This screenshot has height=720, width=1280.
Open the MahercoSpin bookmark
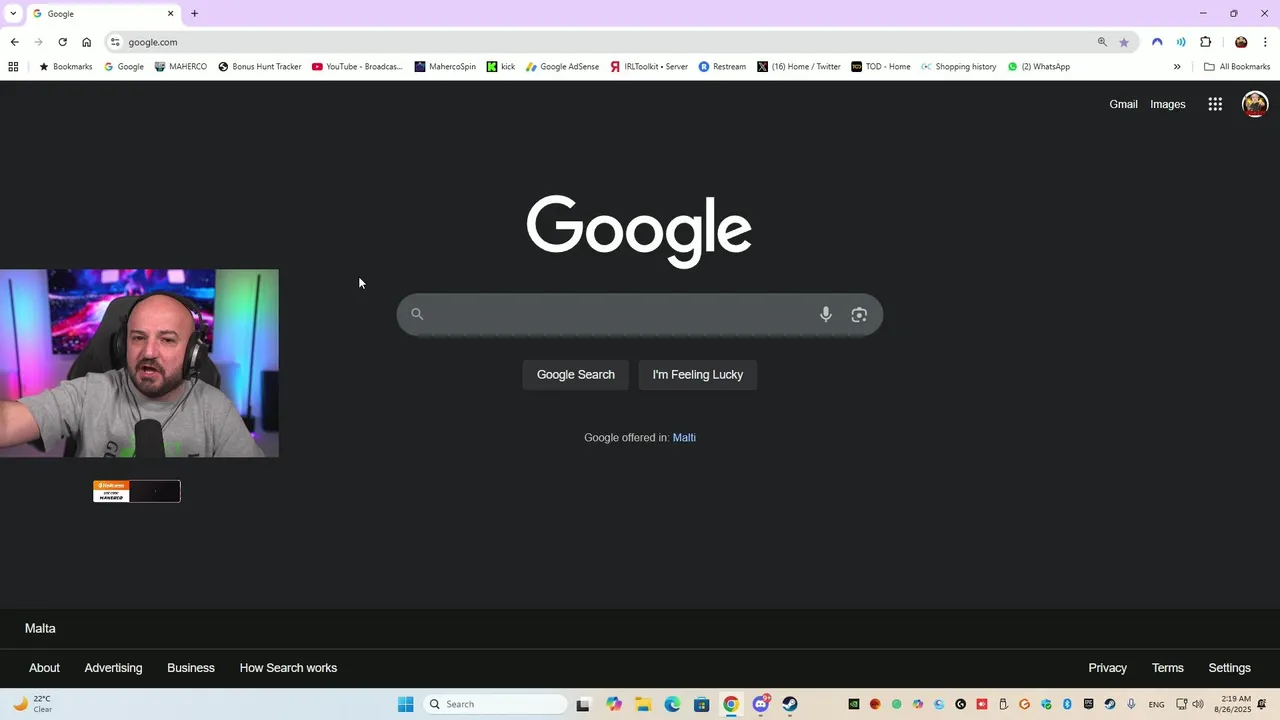[x=445, y=66]
